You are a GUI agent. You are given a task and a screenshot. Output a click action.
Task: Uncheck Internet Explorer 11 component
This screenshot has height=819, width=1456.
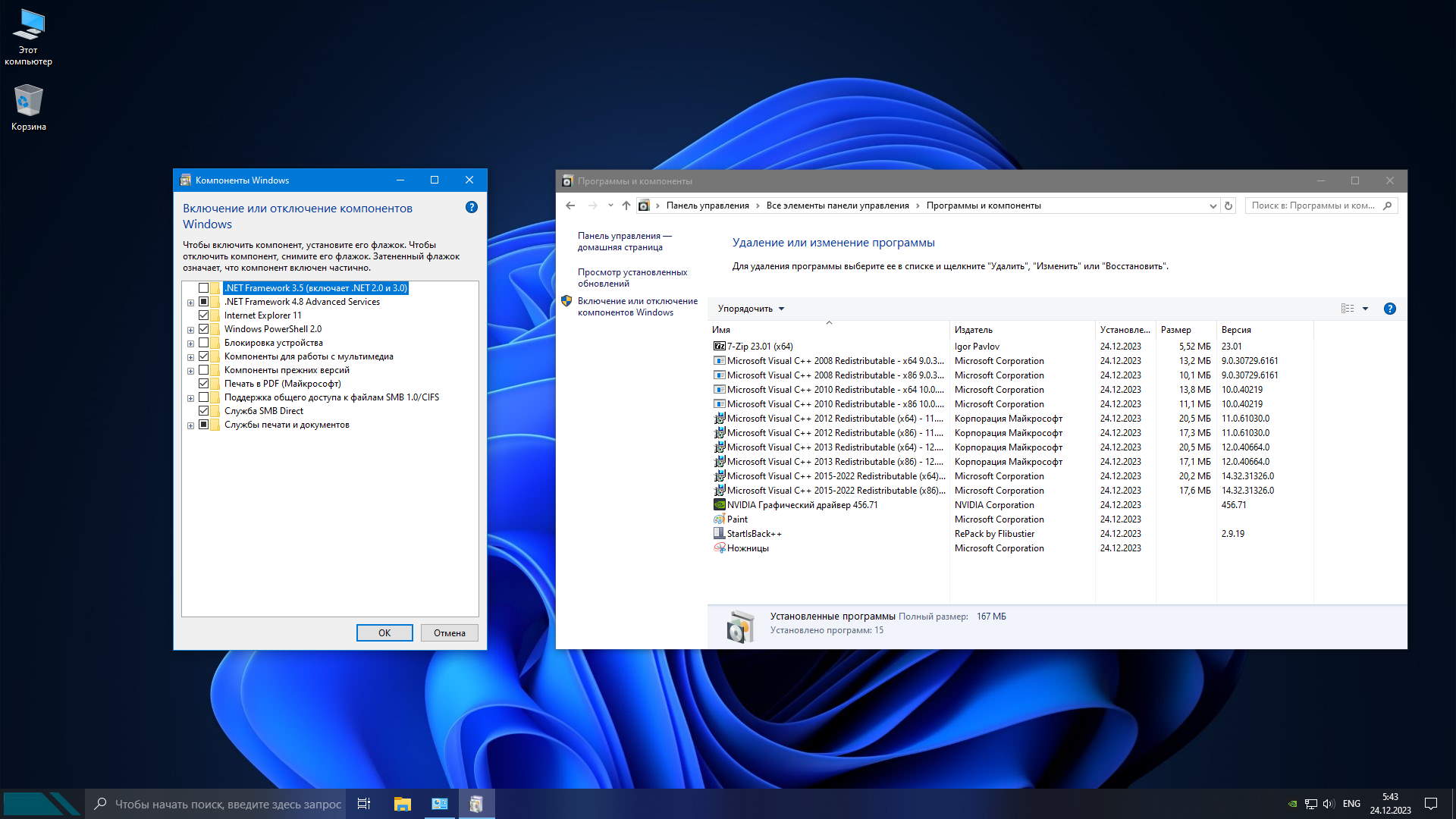[x=203, y=315]
